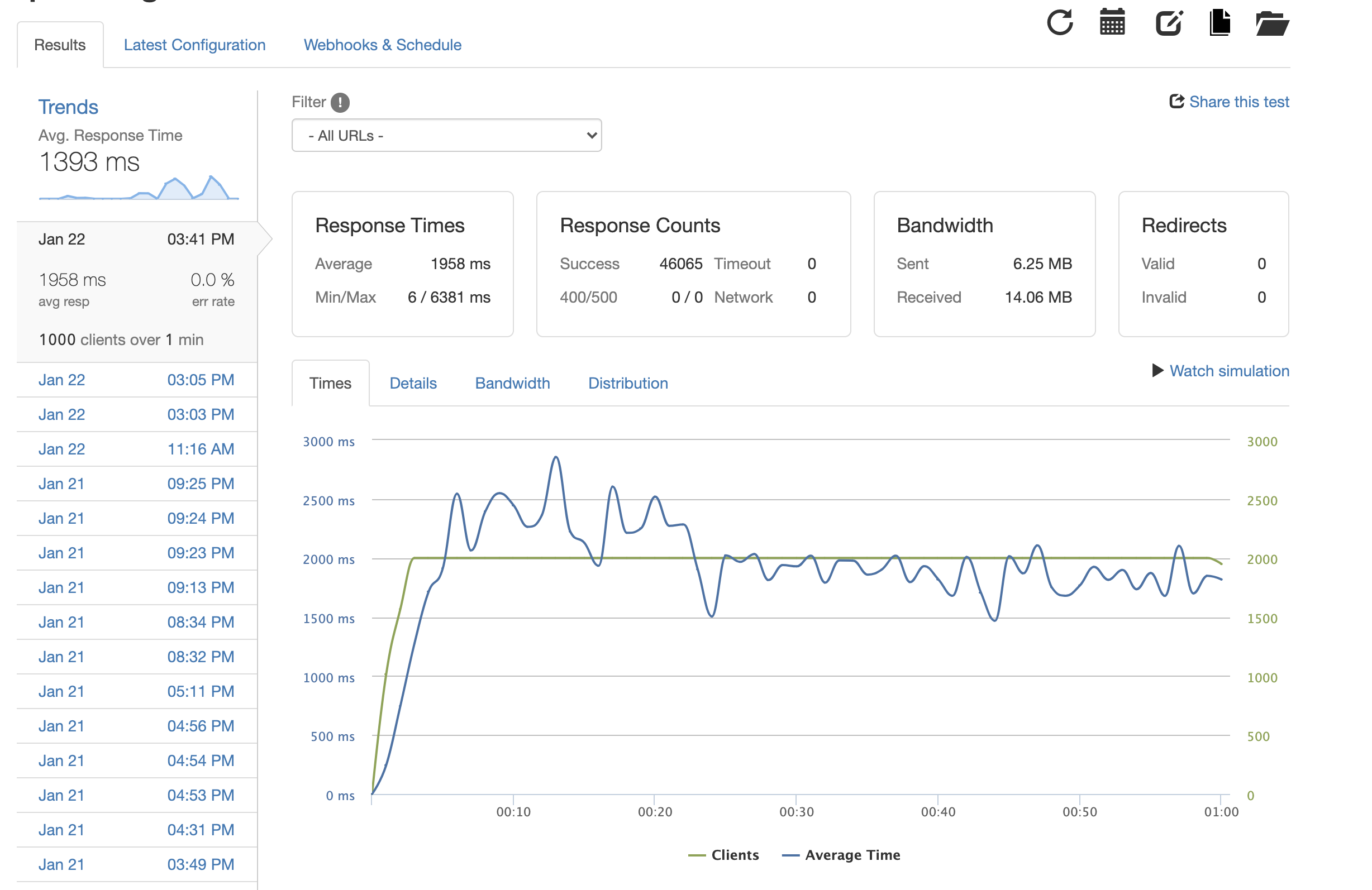Switch to the Results tab
The width and height of the screenshot is (1372, 890).
(60, 45)
